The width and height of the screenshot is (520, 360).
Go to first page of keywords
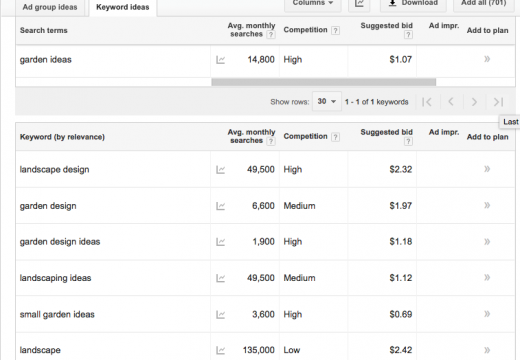pyautogui.click(x=427, y=102)
